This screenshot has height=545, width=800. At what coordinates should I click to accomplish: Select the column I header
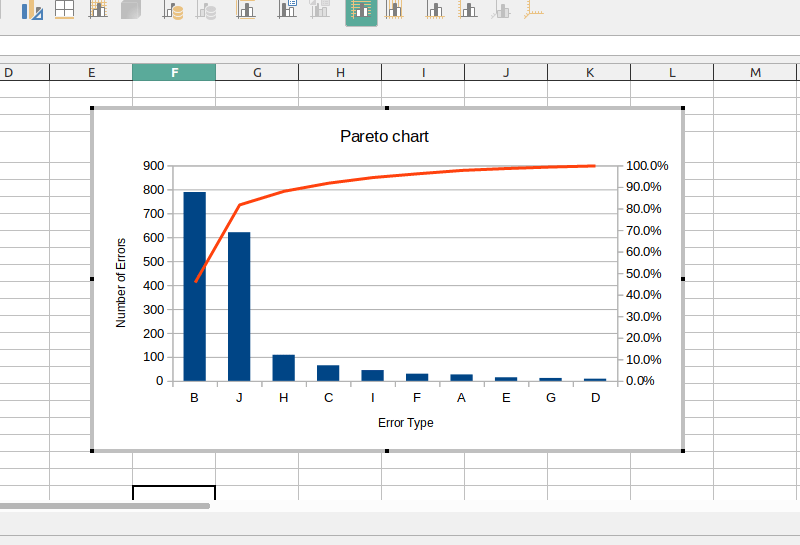tap(423, 72)
